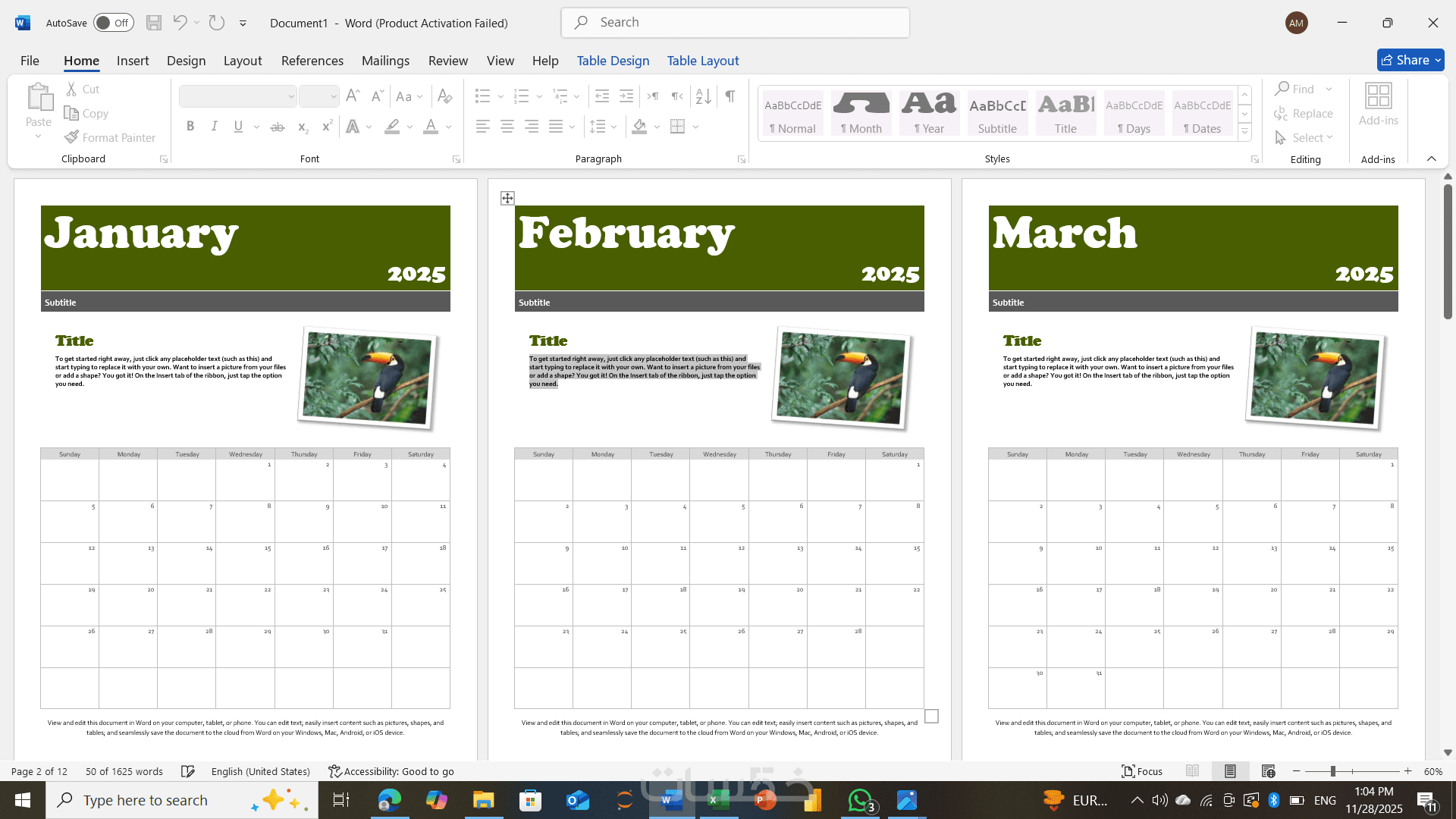Image resolution: width=1456 pixels, height=819 pixels.
Task: Click the zoom slider handle
Action: point(1332,771)
